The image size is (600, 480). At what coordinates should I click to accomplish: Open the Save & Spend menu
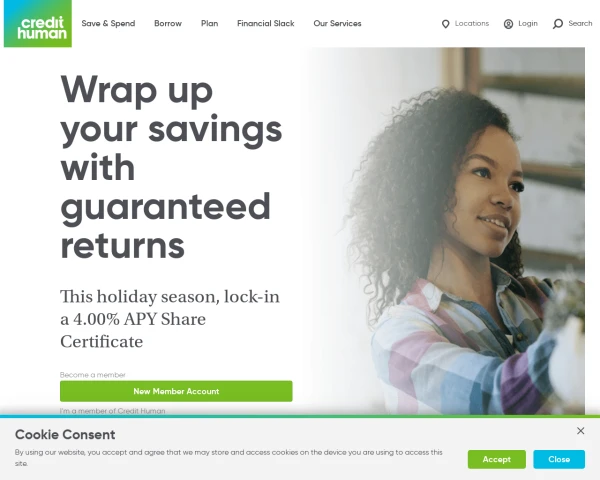[x=108, y=23]
